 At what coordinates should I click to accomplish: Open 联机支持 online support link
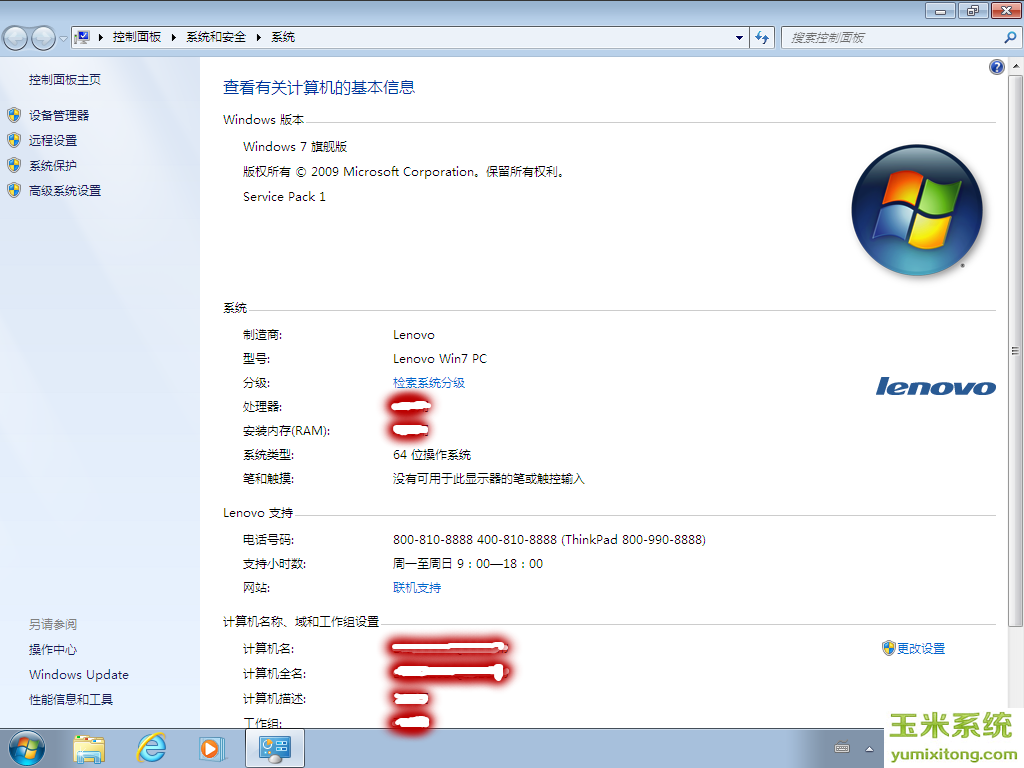pyautogui.click(x=417, y=588)
